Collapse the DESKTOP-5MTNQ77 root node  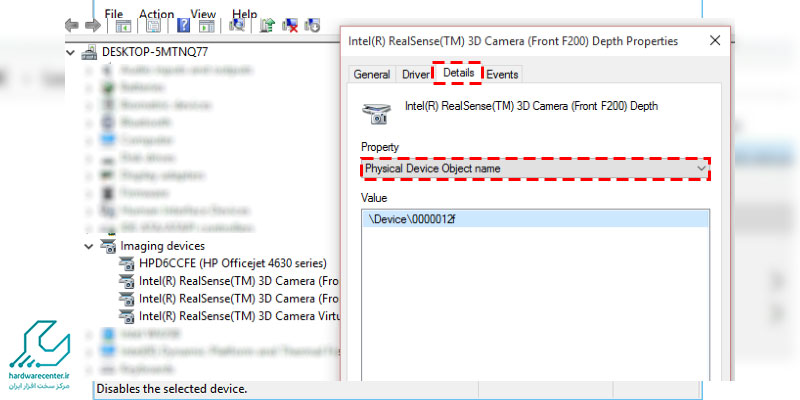coord(71,53)
